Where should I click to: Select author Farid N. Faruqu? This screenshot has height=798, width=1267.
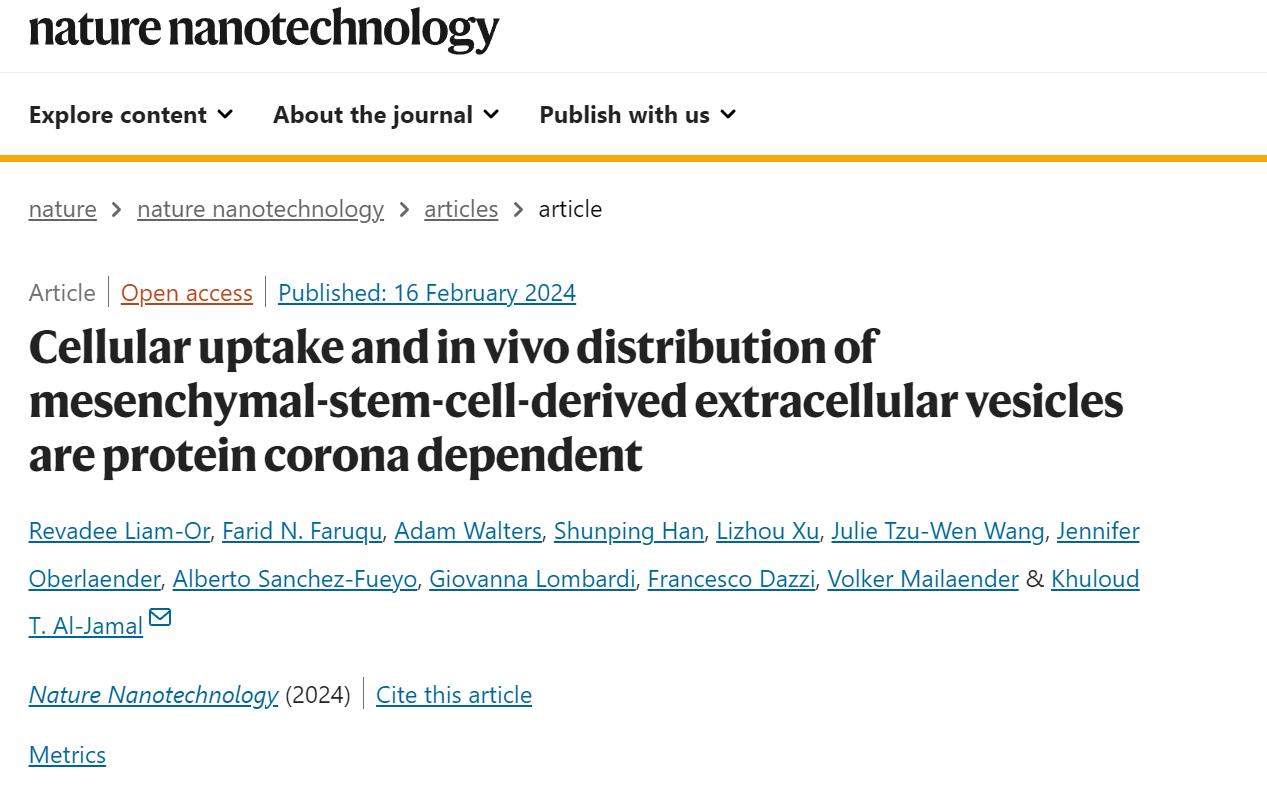click(x=302, y=531)
